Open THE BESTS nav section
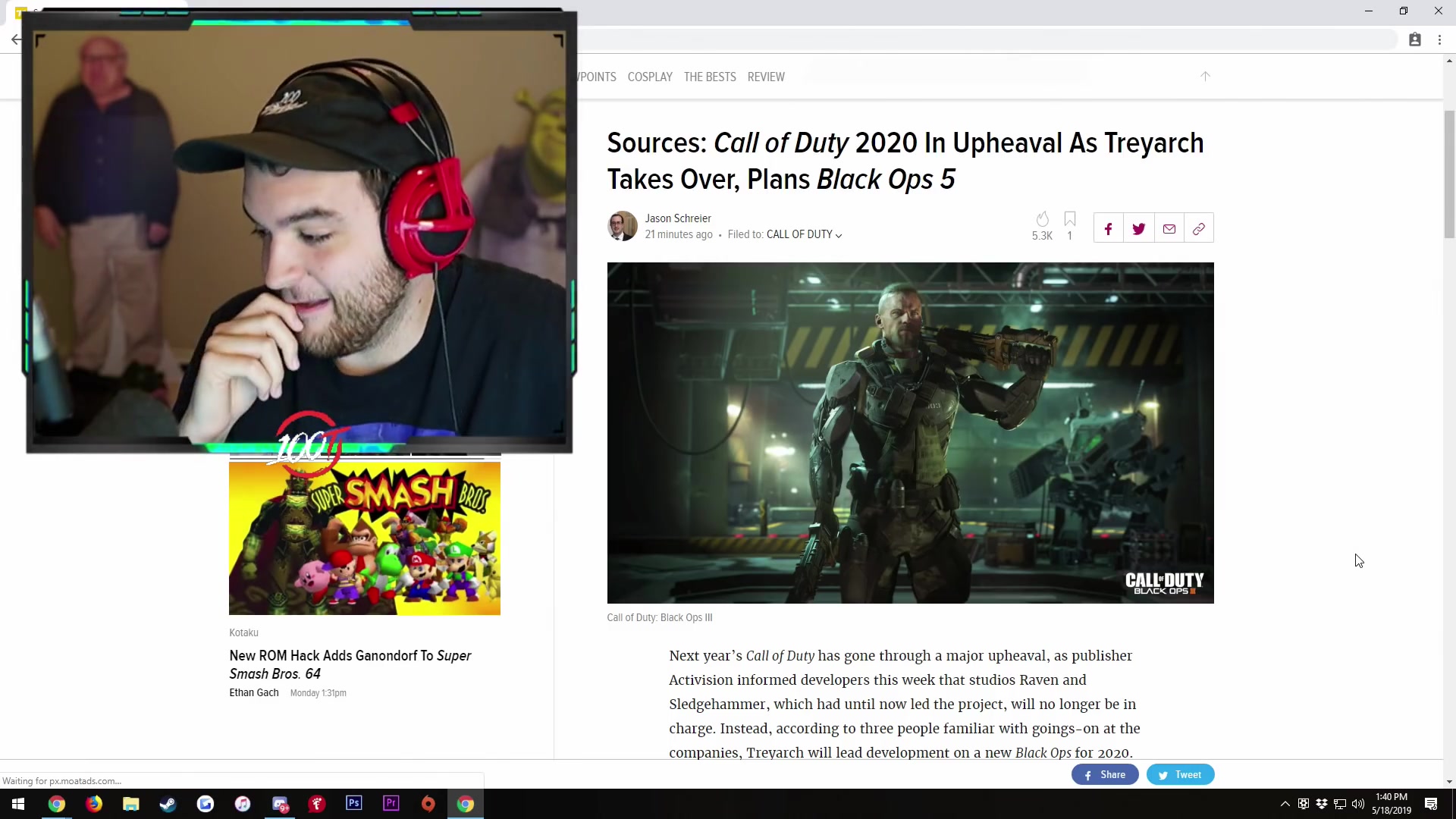Viewport: 1456px width, 819px height. [710, 77]
